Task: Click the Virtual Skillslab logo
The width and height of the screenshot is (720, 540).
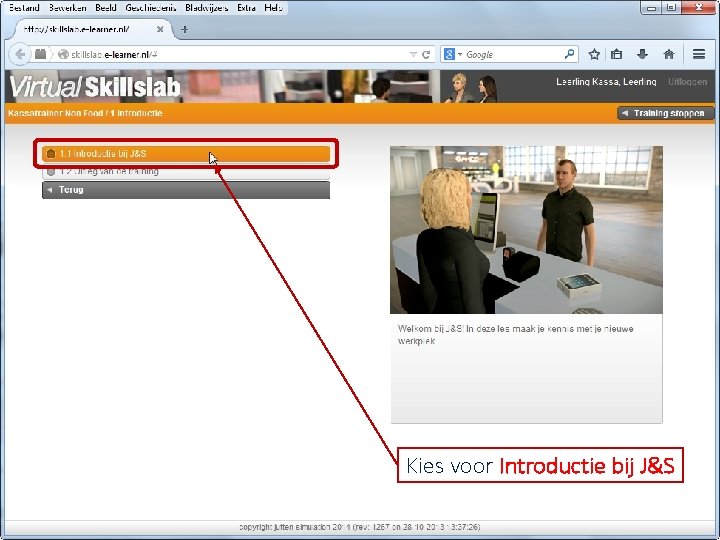Action: 95,86
